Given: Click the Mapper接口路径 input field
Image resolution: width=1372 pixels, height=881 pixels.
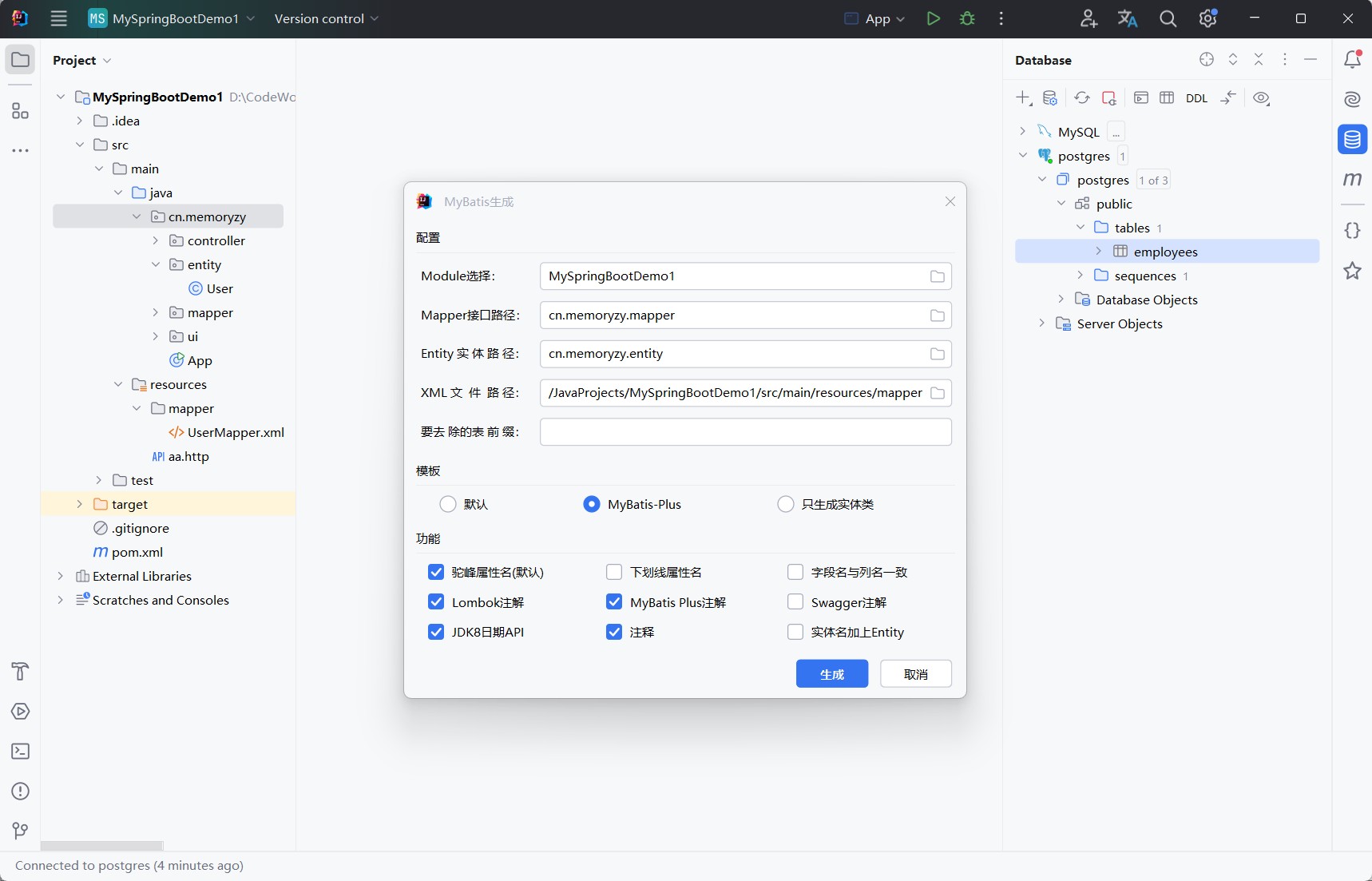Looking at the screenshot, I should pyautogui.click(x=746, y=315).
